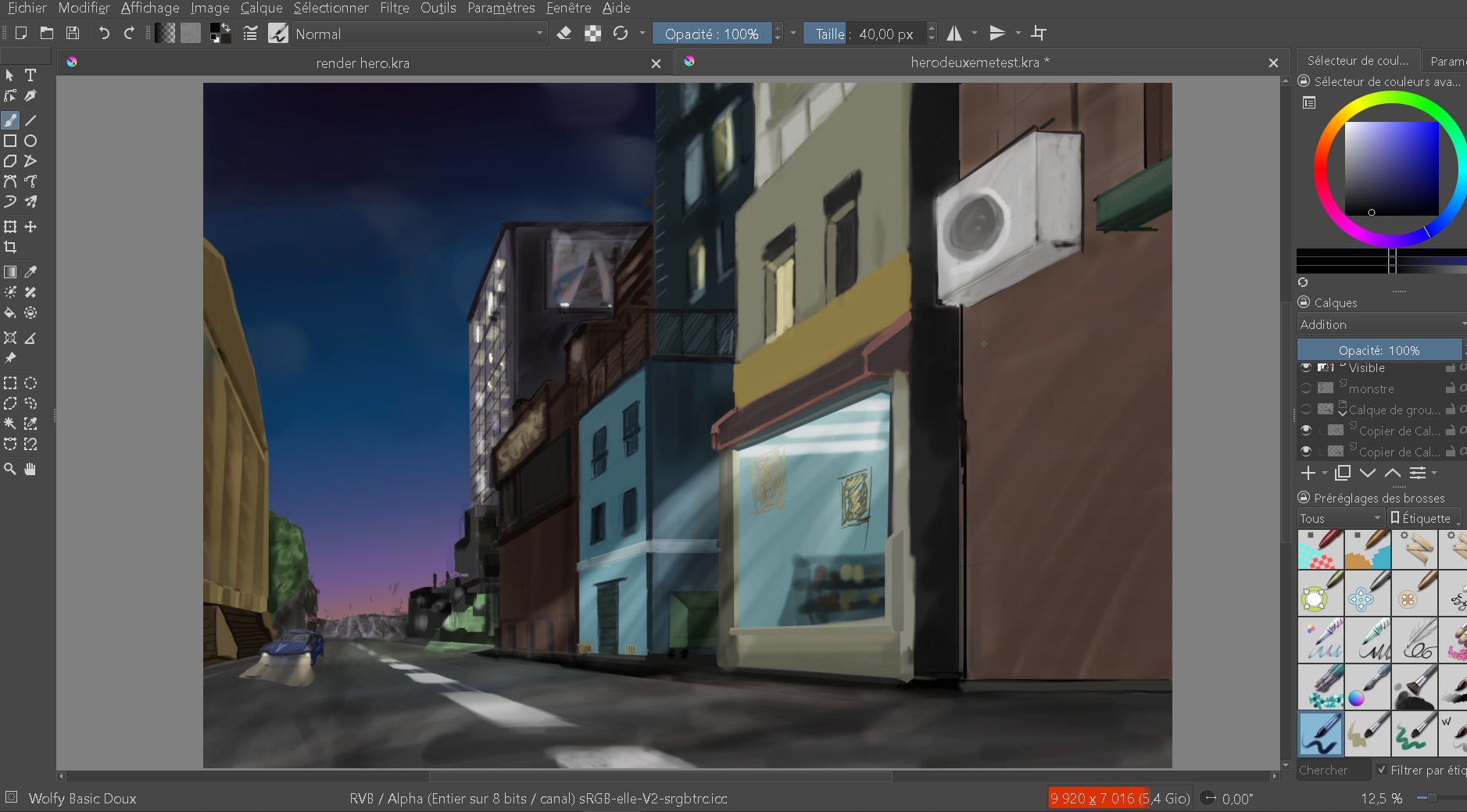Click the Étiquette button
The height and width of the screenshot is (812, 1467).
click(1424, 518)
